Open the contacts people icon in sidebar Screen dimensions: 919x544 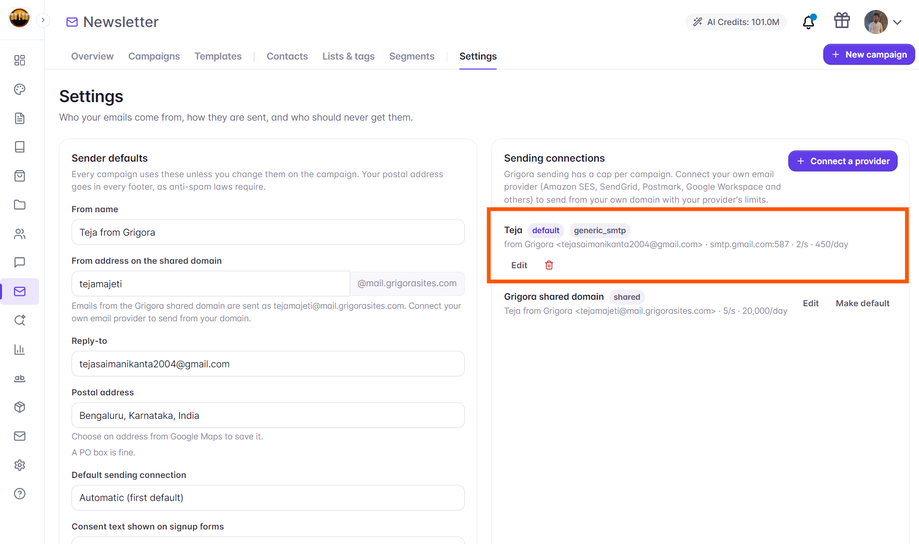(x=19, y=234)
